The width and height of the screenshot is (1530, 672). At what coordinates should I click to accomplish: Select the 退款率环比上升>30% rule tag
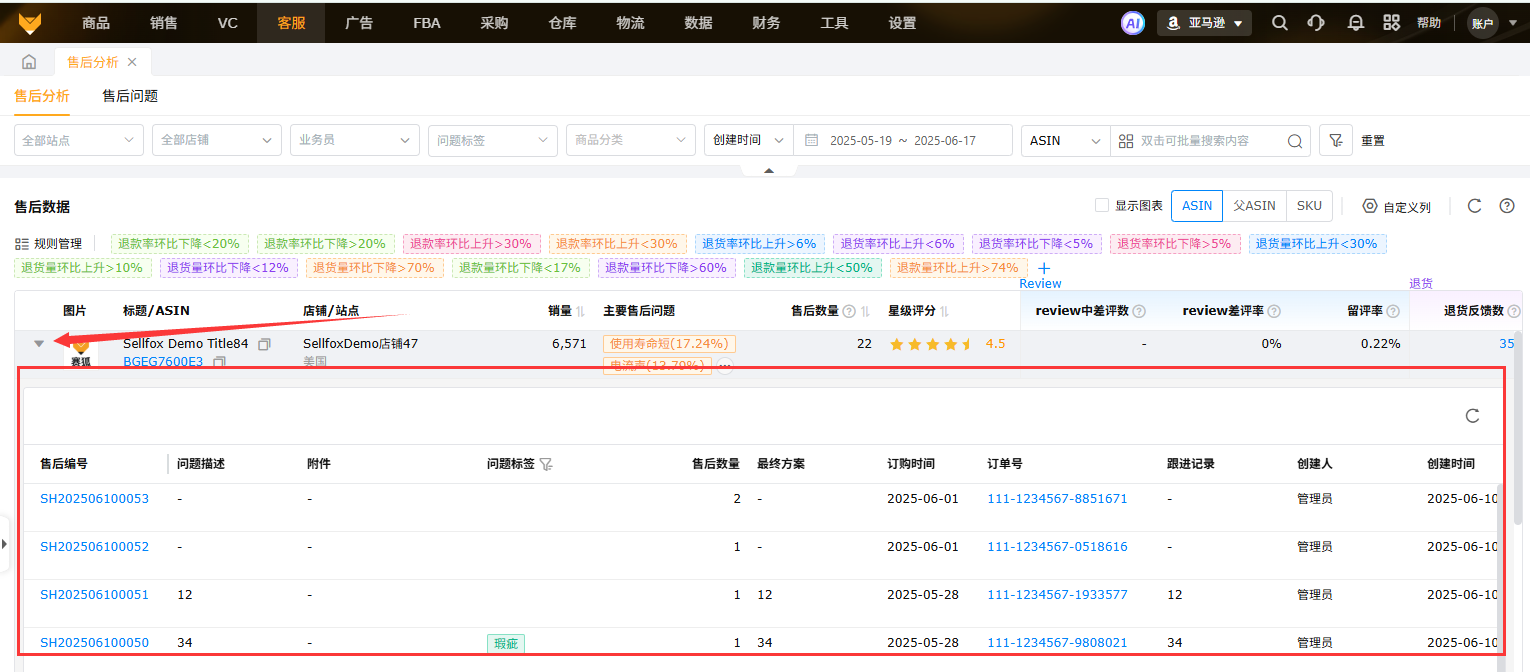(472, 243)
